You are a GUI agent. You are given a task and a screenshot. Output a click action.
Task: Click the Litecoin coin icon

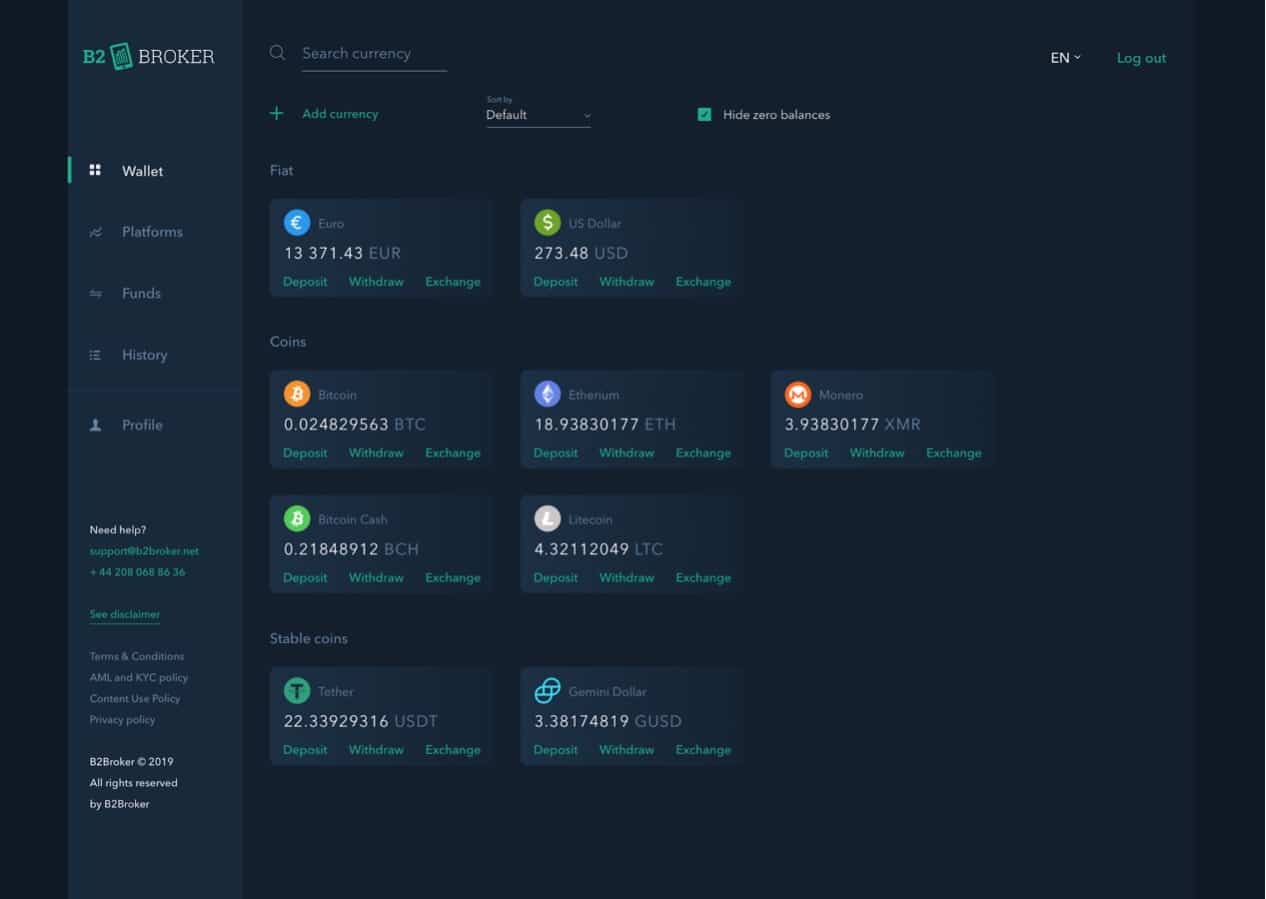(x=547, y=519)
